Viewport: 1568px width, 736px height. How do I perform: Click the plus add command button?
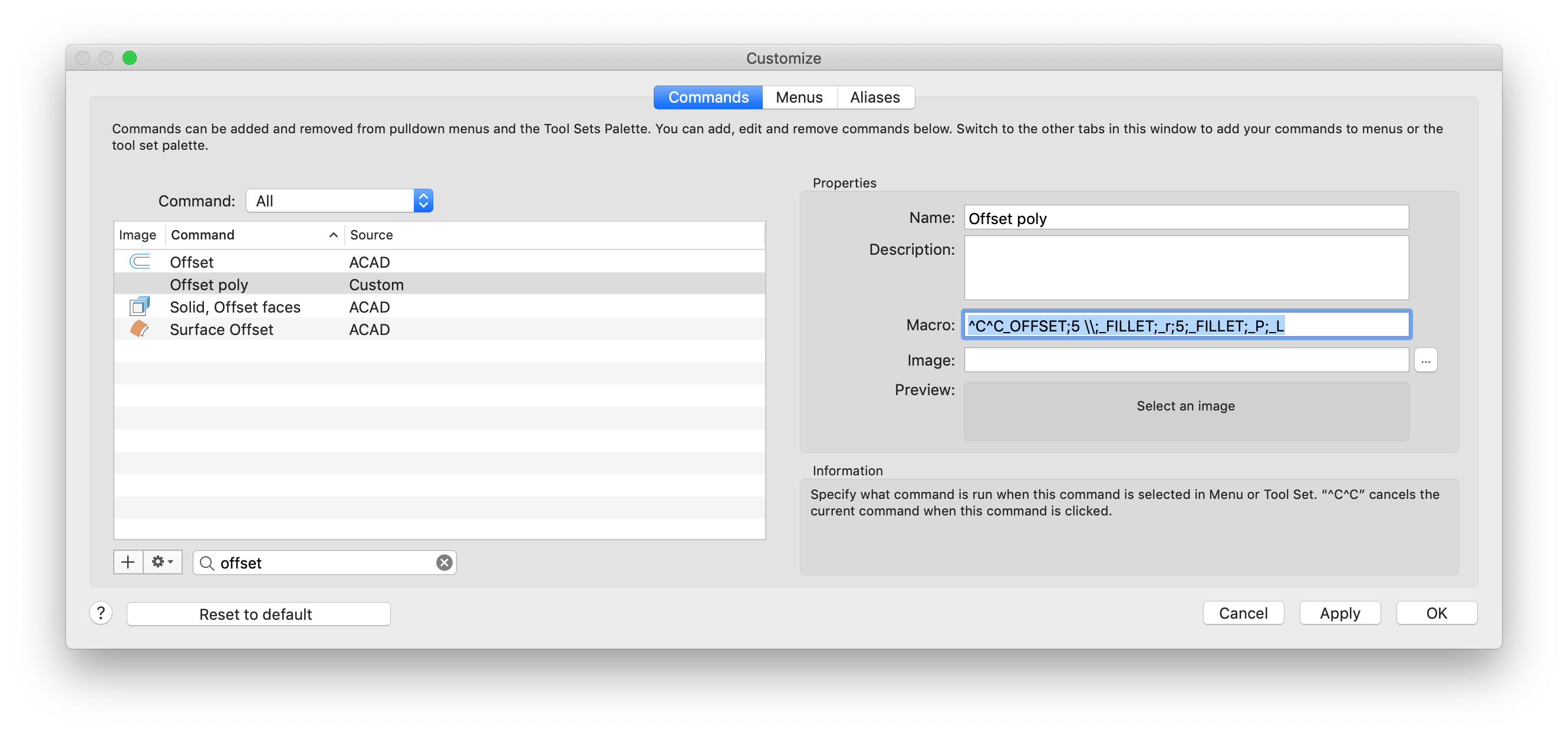coord(128,562)
